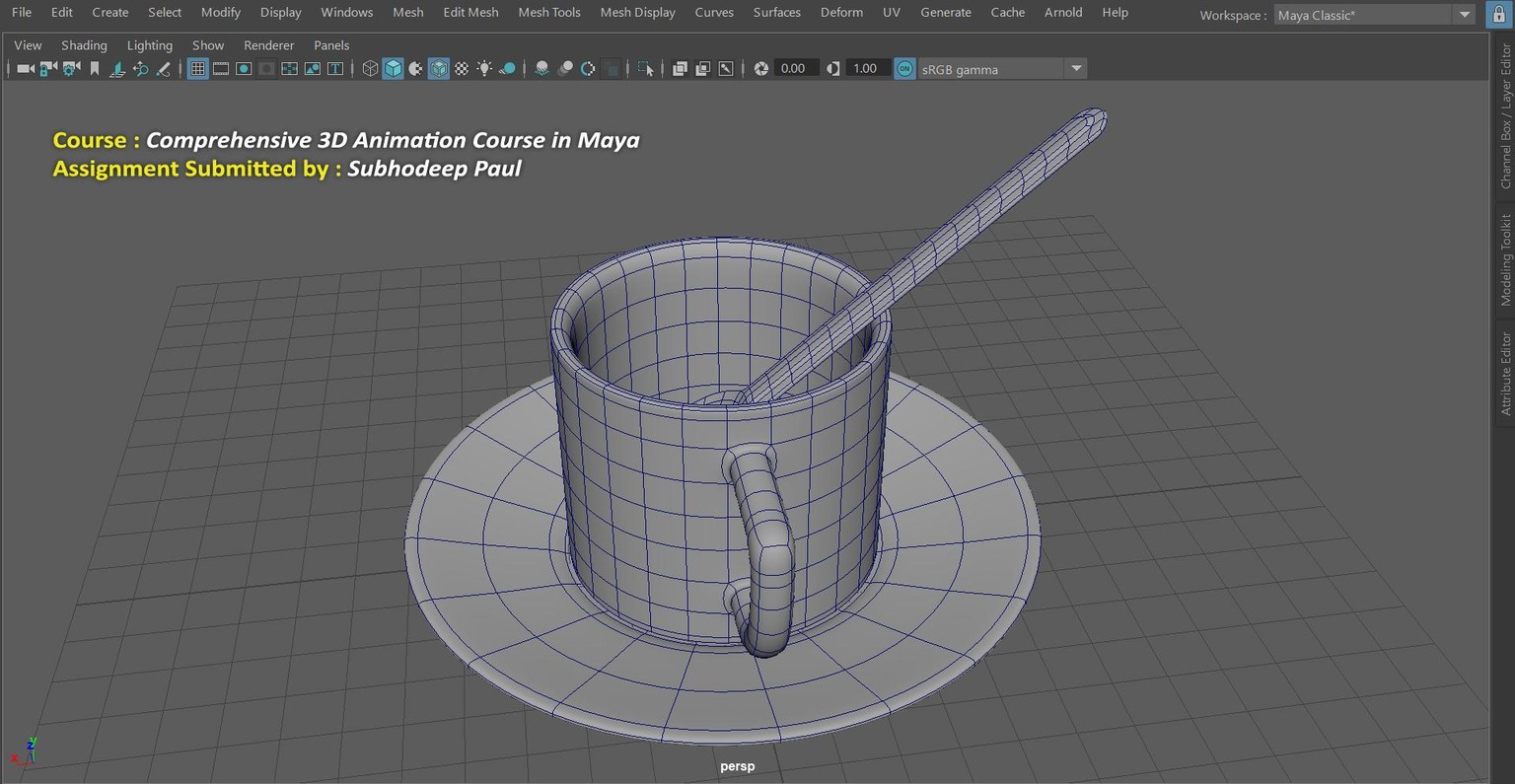Click the Multisample Anti-aliasing icon
Screen dimensions: 1515x784
[588, 69]
